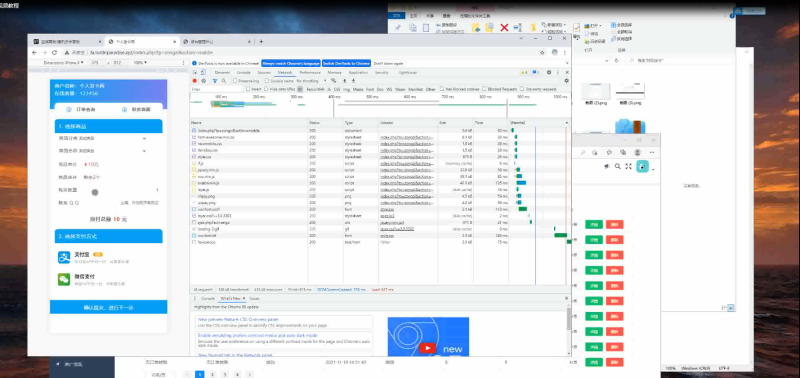Switch to the Console tab in DevTools

coord(243,72)
